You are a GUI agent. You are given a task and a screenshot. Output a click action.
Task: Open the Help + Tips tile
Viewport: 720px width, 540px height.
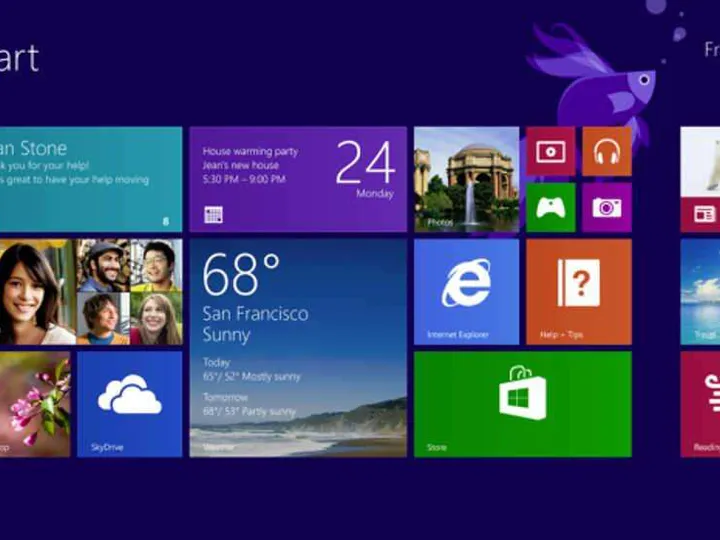579,292
